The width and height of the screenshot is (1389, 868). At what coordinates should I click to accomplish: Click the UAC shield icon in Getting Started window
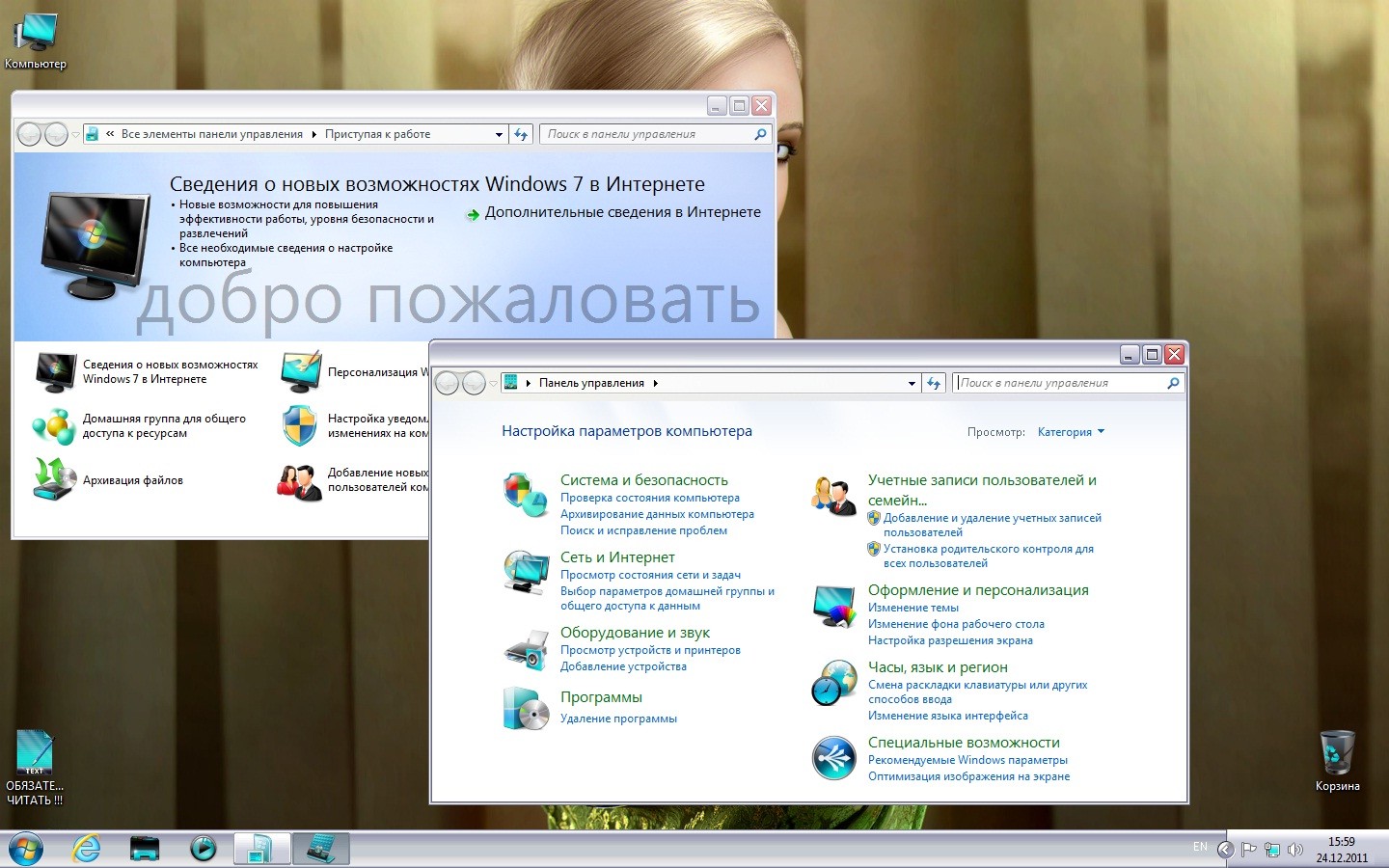pos(300,425)
